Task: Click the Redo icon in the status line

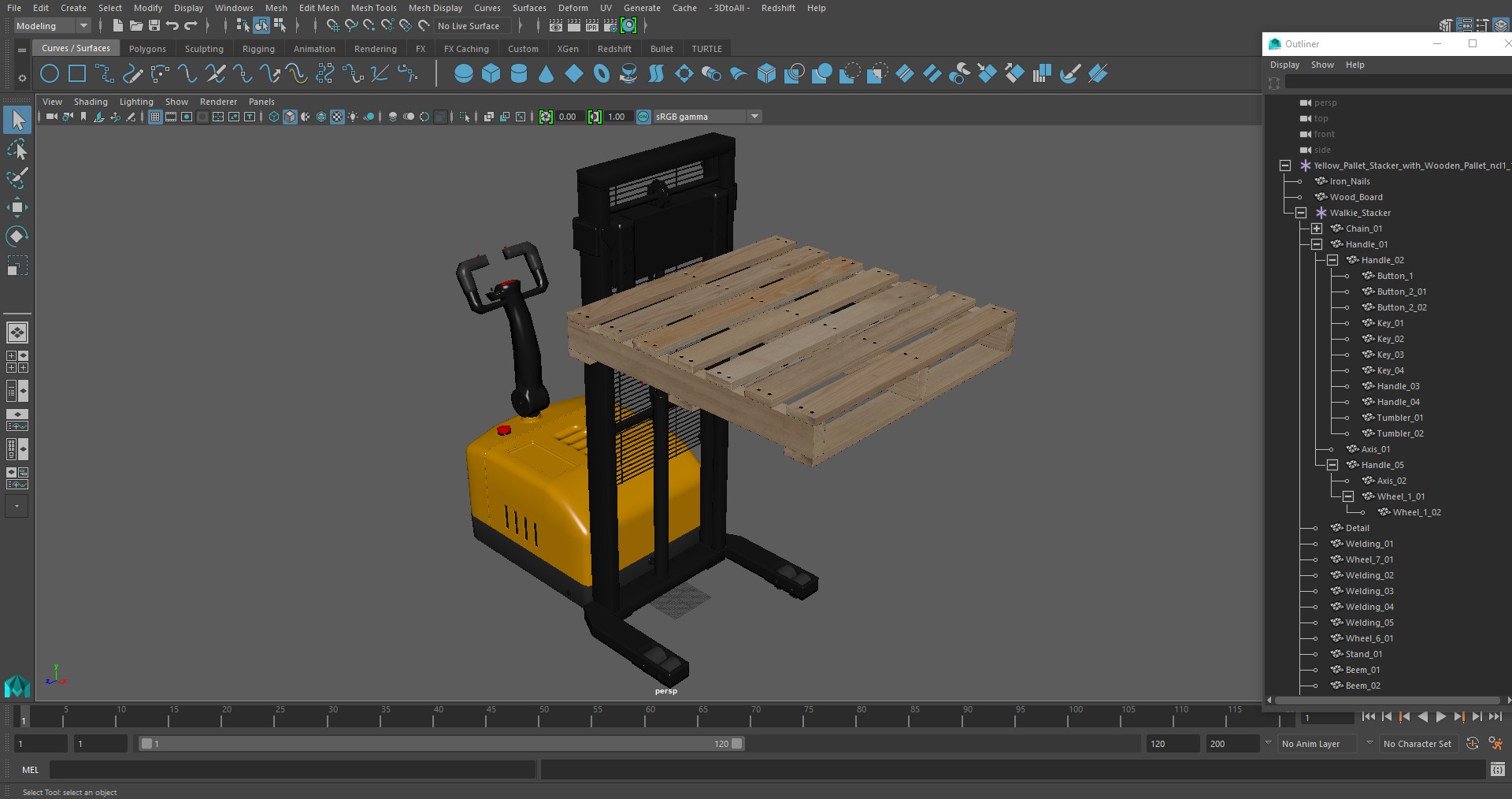Action: click(x=191, y=26)
